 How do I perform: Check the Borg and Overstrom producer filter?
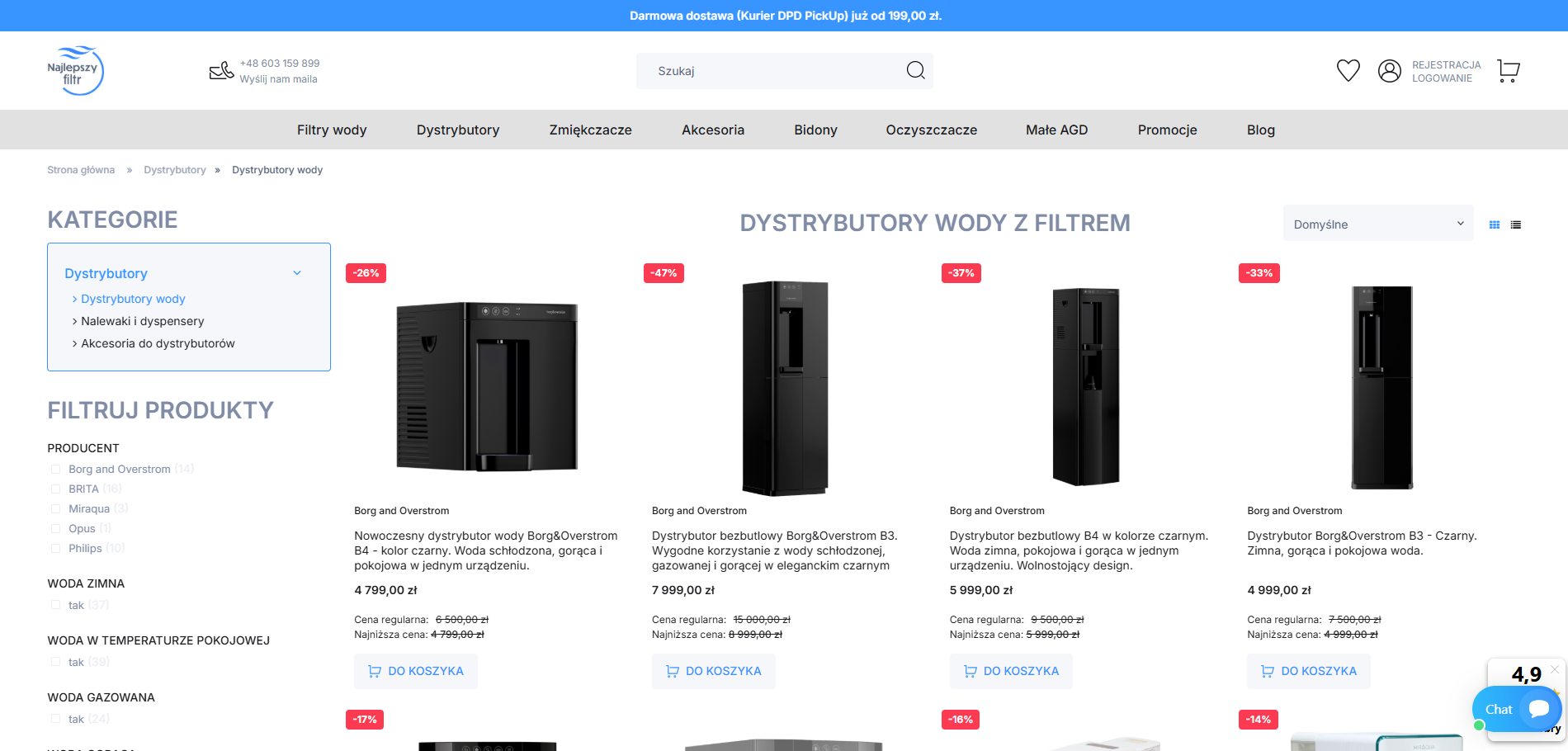point(56,469)
